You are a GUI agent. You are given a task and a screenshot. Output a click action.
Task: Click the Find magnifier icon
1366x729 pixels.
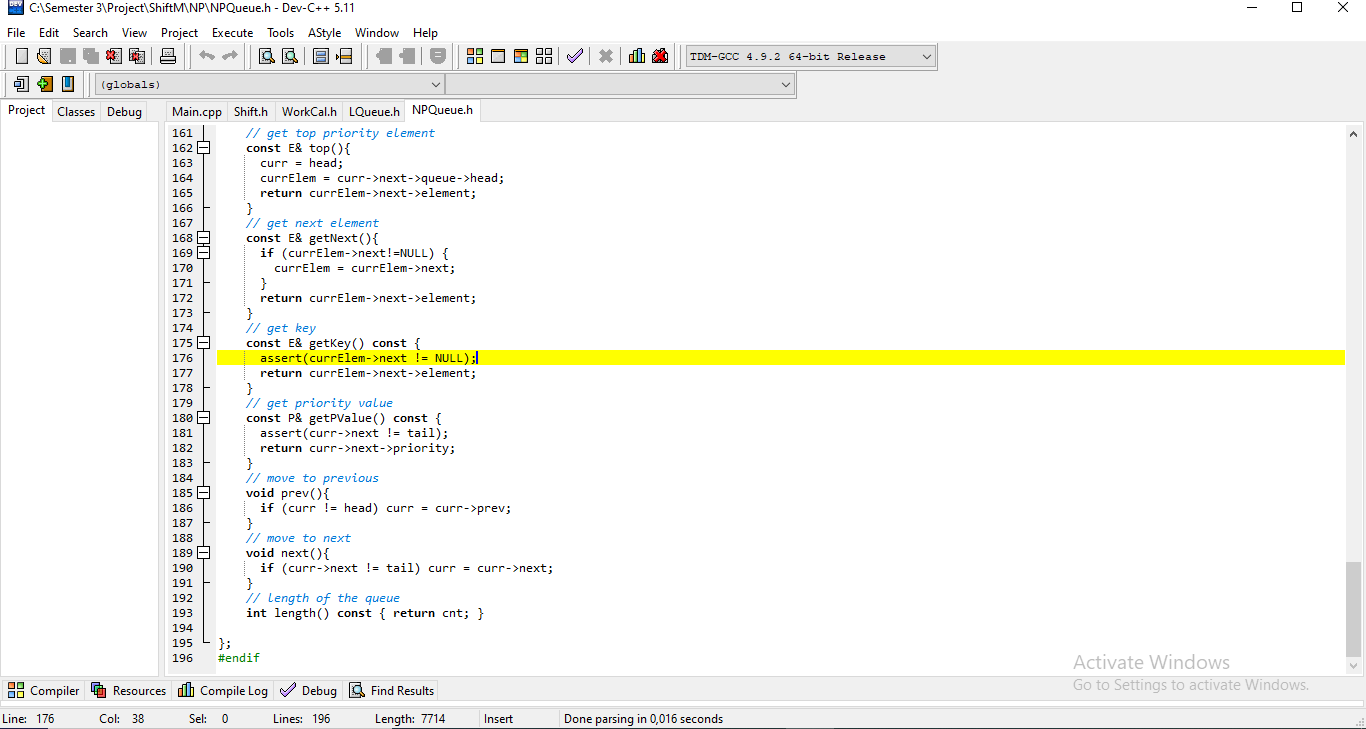tap(267, 56)
